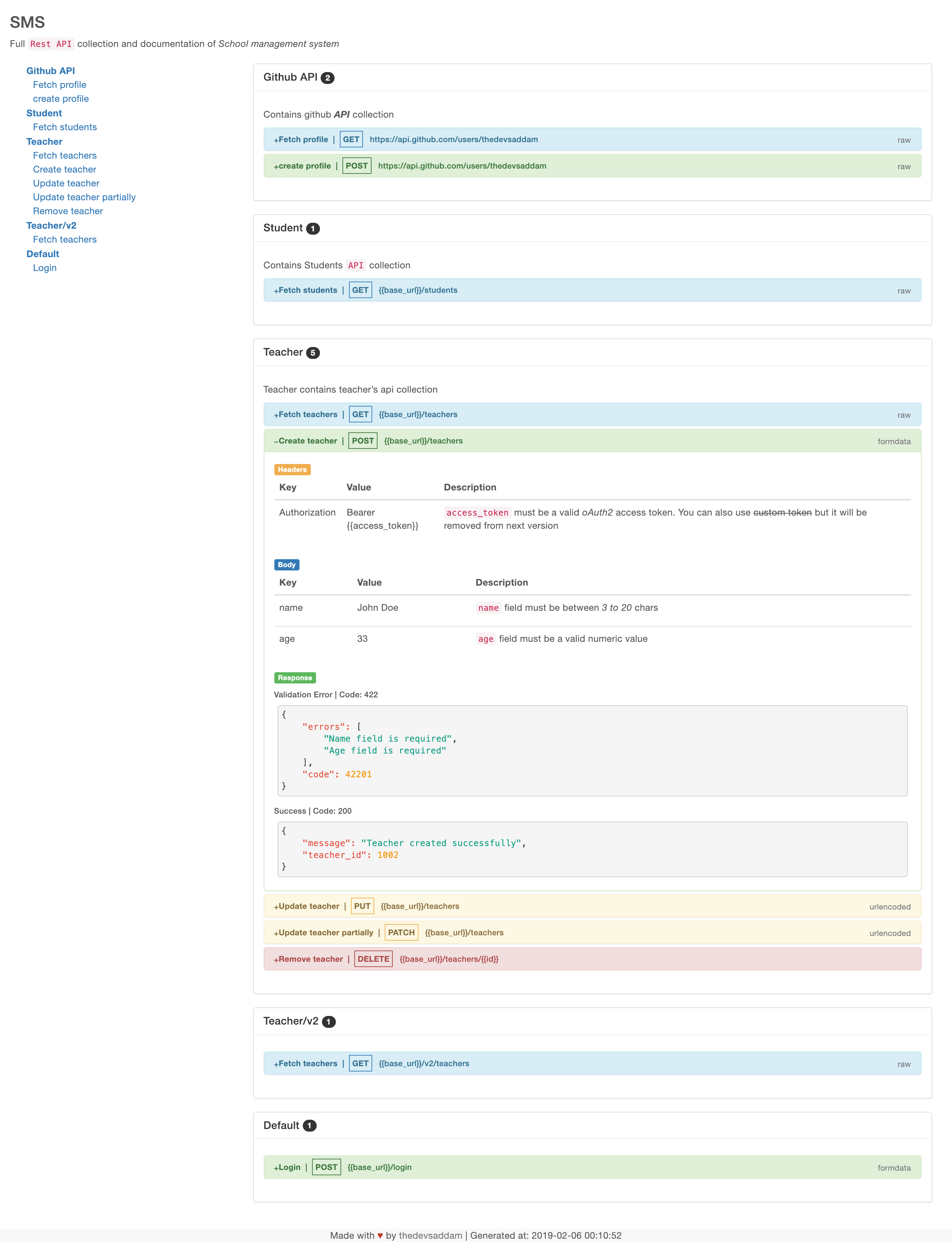Click the DELETE icon for Remove teacher
Image resolution: width=952 pixels, height=1242 pixels.
(x=372, y=959)
